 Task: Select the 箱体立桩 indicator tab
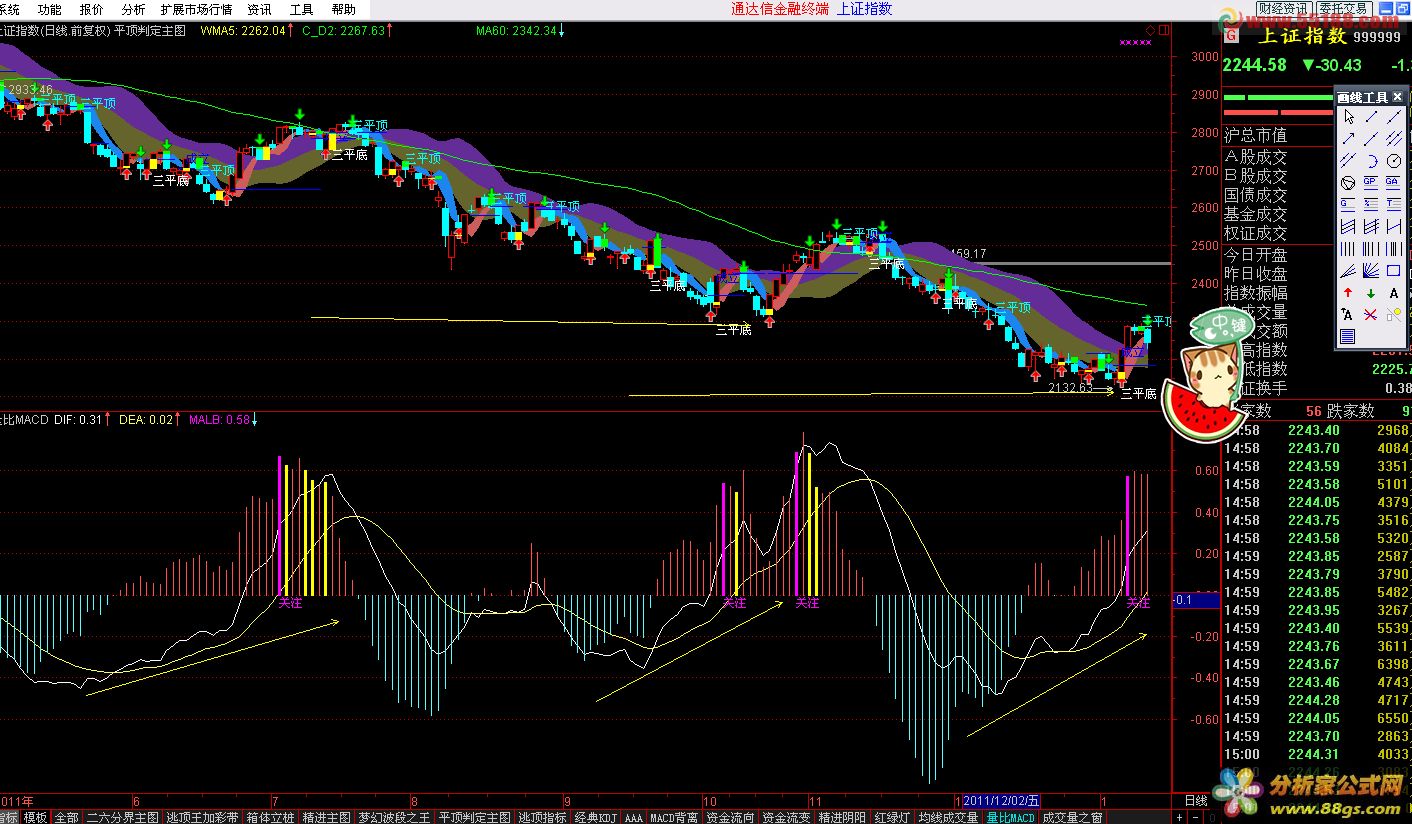(270, 817)
